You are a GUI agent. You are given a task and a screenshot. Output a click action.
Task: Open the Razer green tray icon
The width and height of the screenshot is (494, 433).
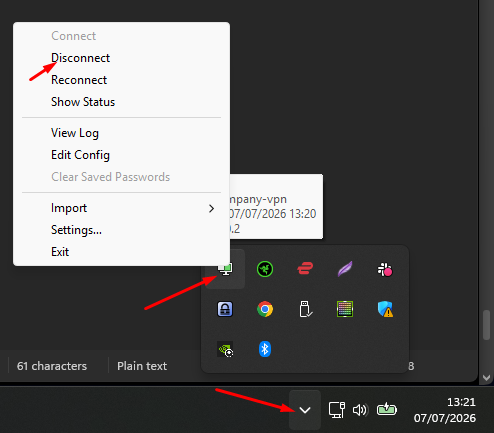click(x=265, y=269)
